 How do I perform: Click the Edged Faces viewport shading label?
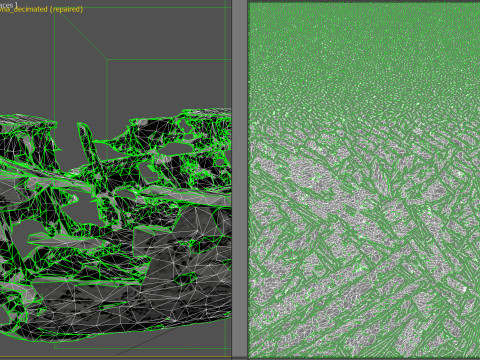click(8, 5)
